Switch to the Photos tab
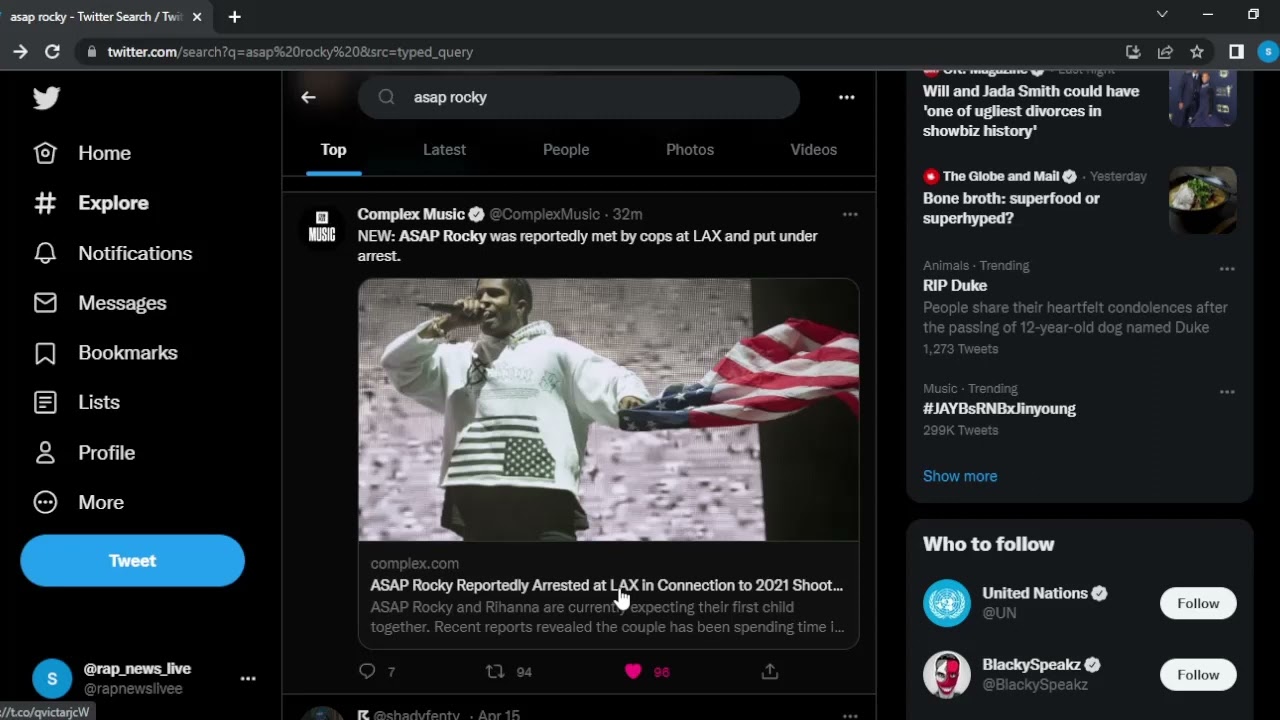 click(x=690, y=150)
